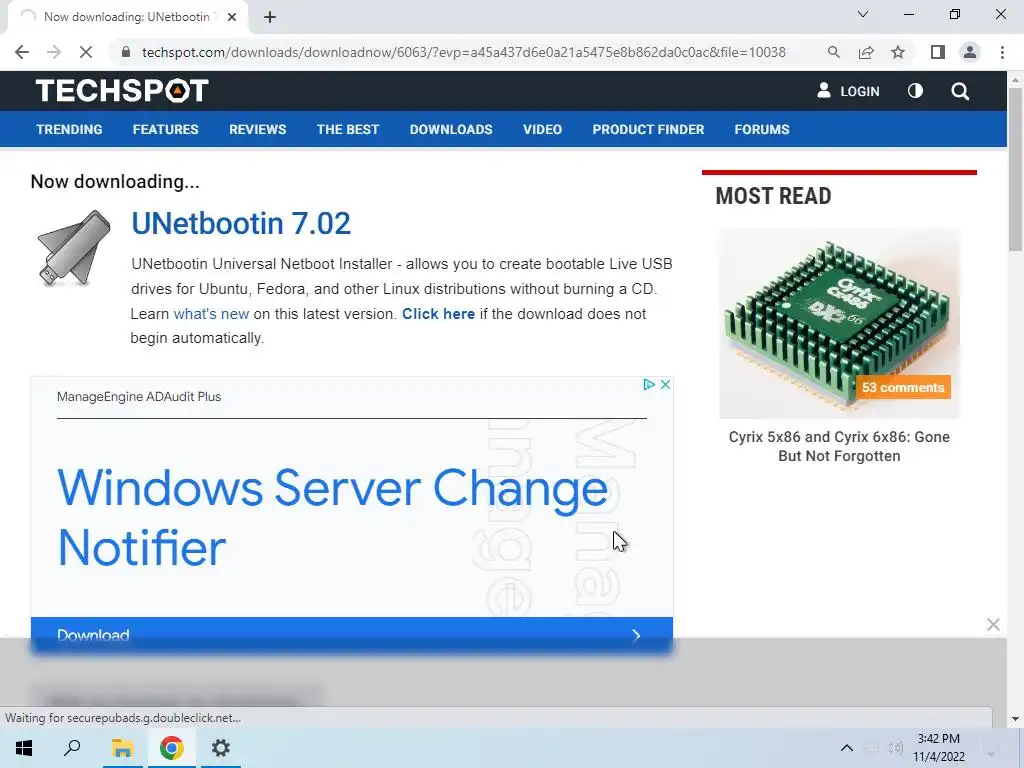The image size is (1024, 768).
Task: Open the FEATURES menu item
Action: coord(165,129)
